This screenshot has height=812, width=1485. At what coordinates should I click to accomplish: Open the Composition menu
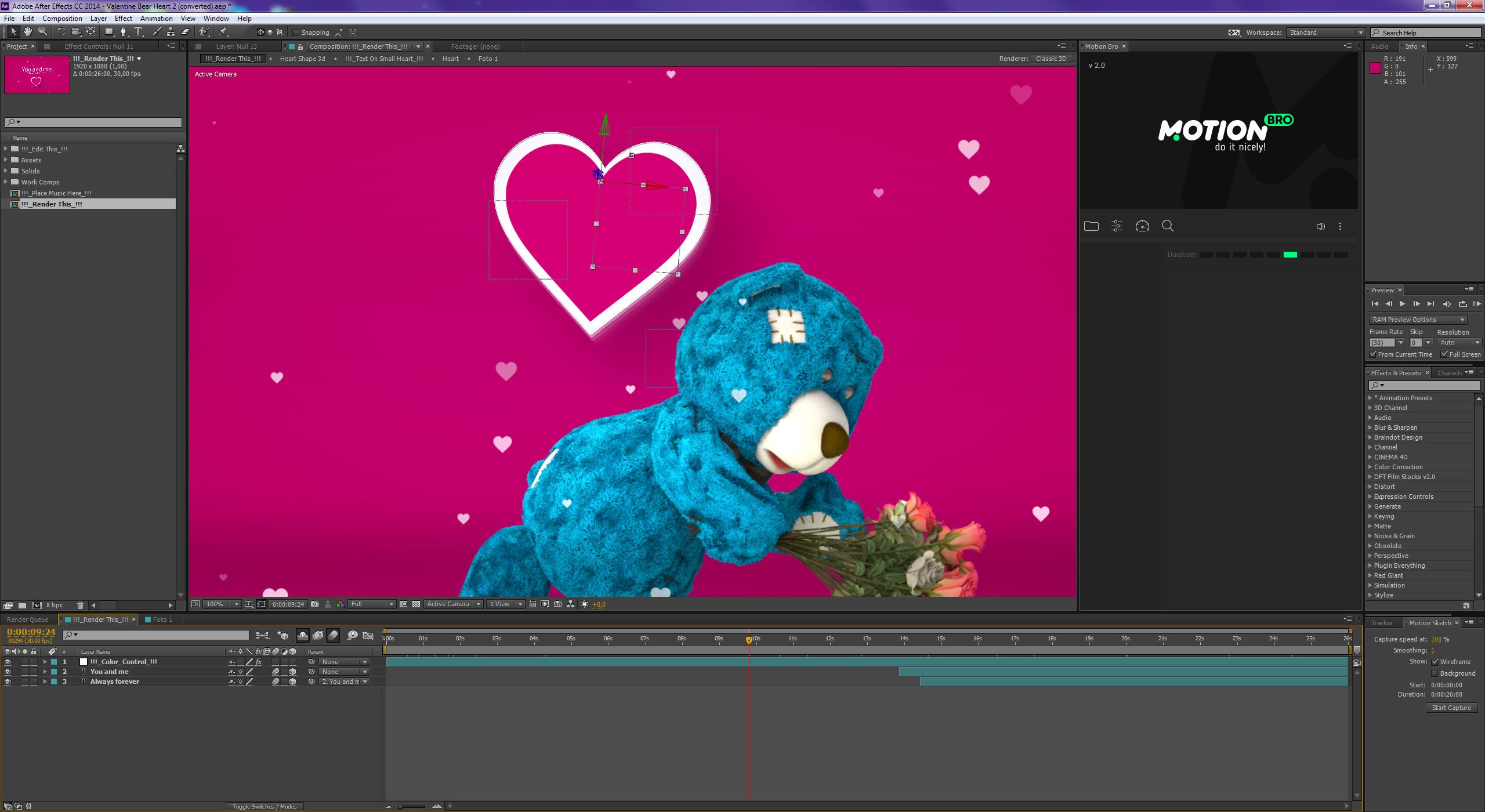[x=62, y=19]
